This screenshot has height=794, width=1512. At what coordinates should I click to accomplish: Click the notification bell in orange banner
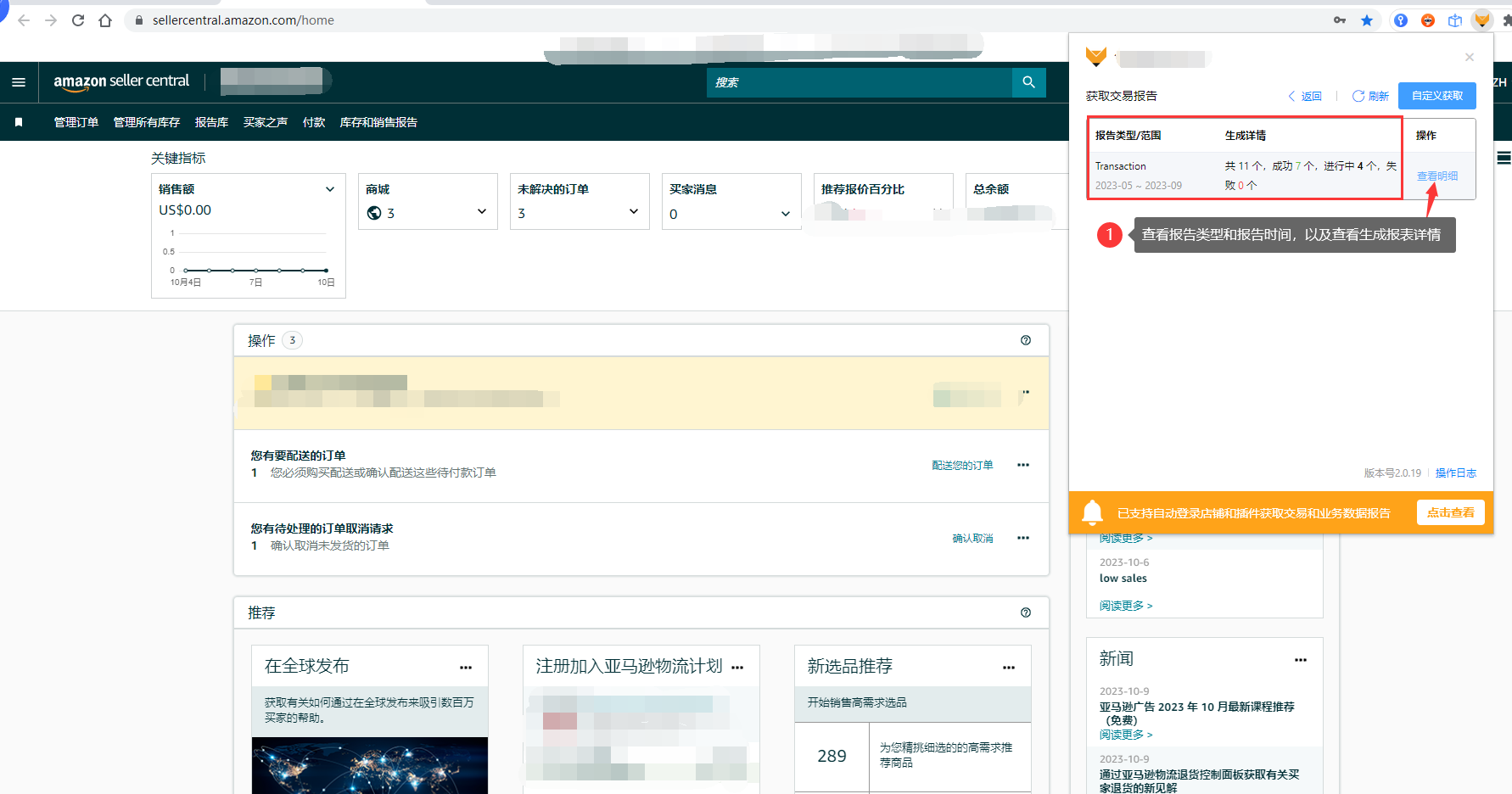pos(1093,512)
